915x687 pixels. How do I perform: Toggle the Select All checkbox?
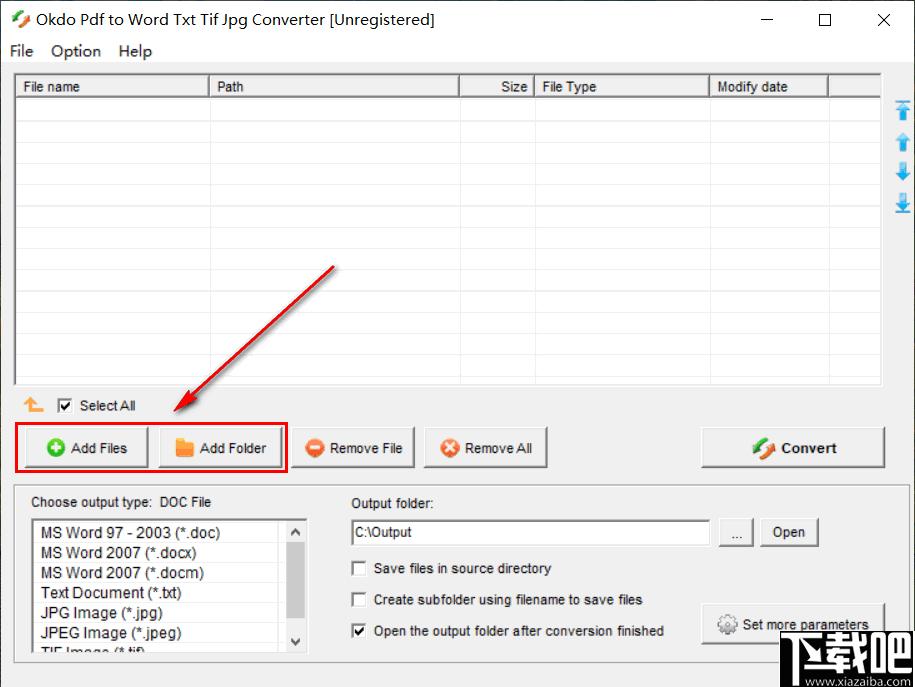click(64, 405)
